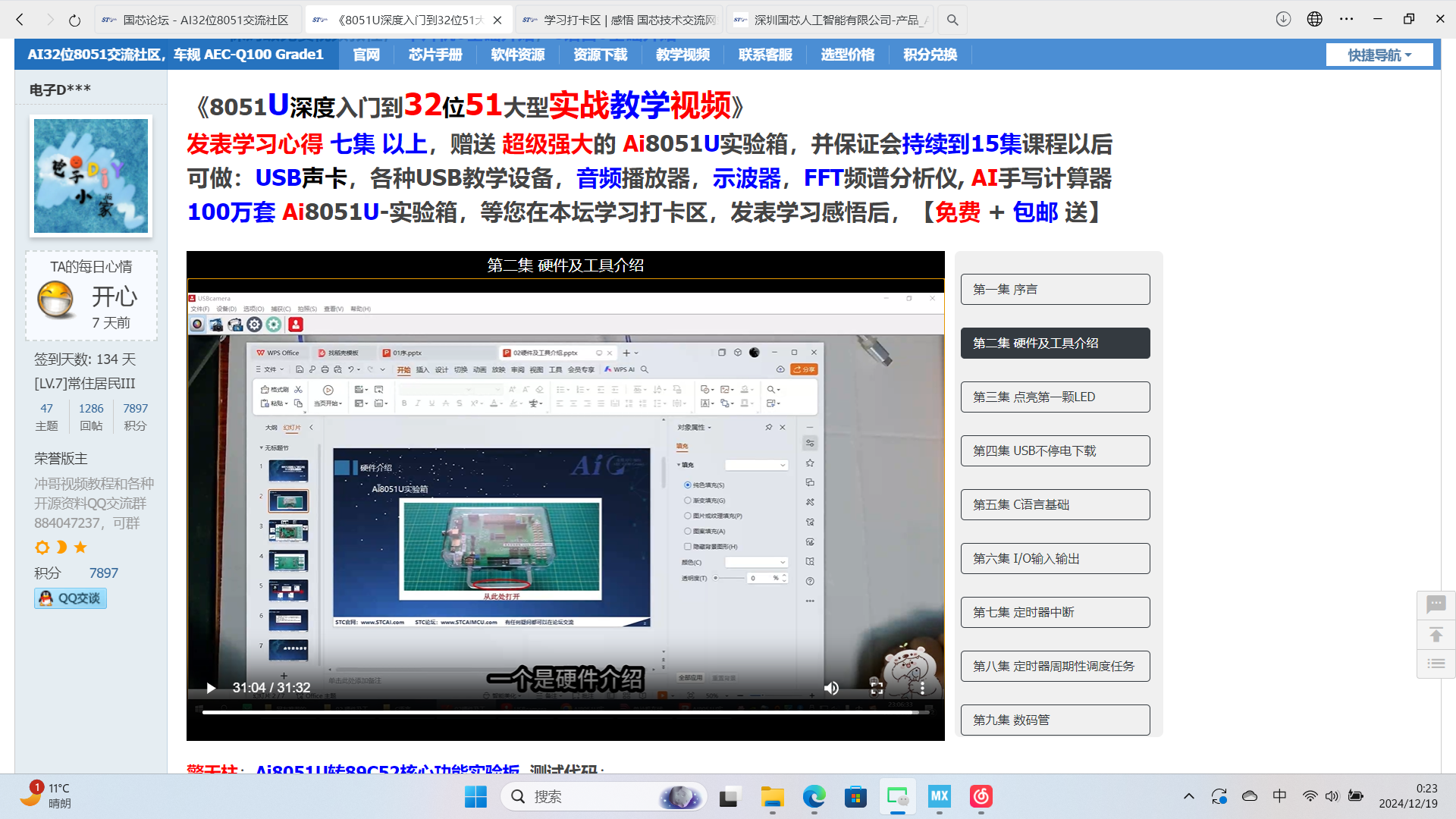Open the Windows Start menu
Image resolution: width=1456 pixels, height=819 pixels.
(x=475, y=796)
